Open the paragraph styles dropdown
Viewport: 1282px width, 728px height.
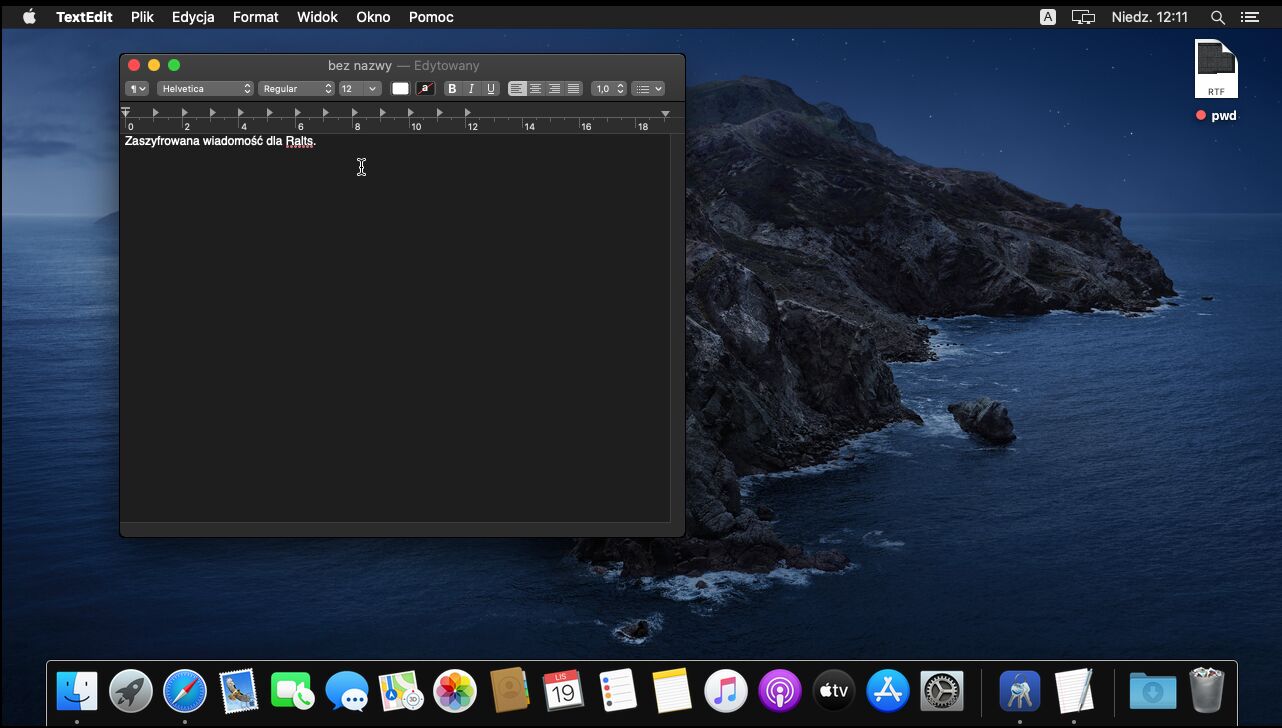click(x=136, y=89)
